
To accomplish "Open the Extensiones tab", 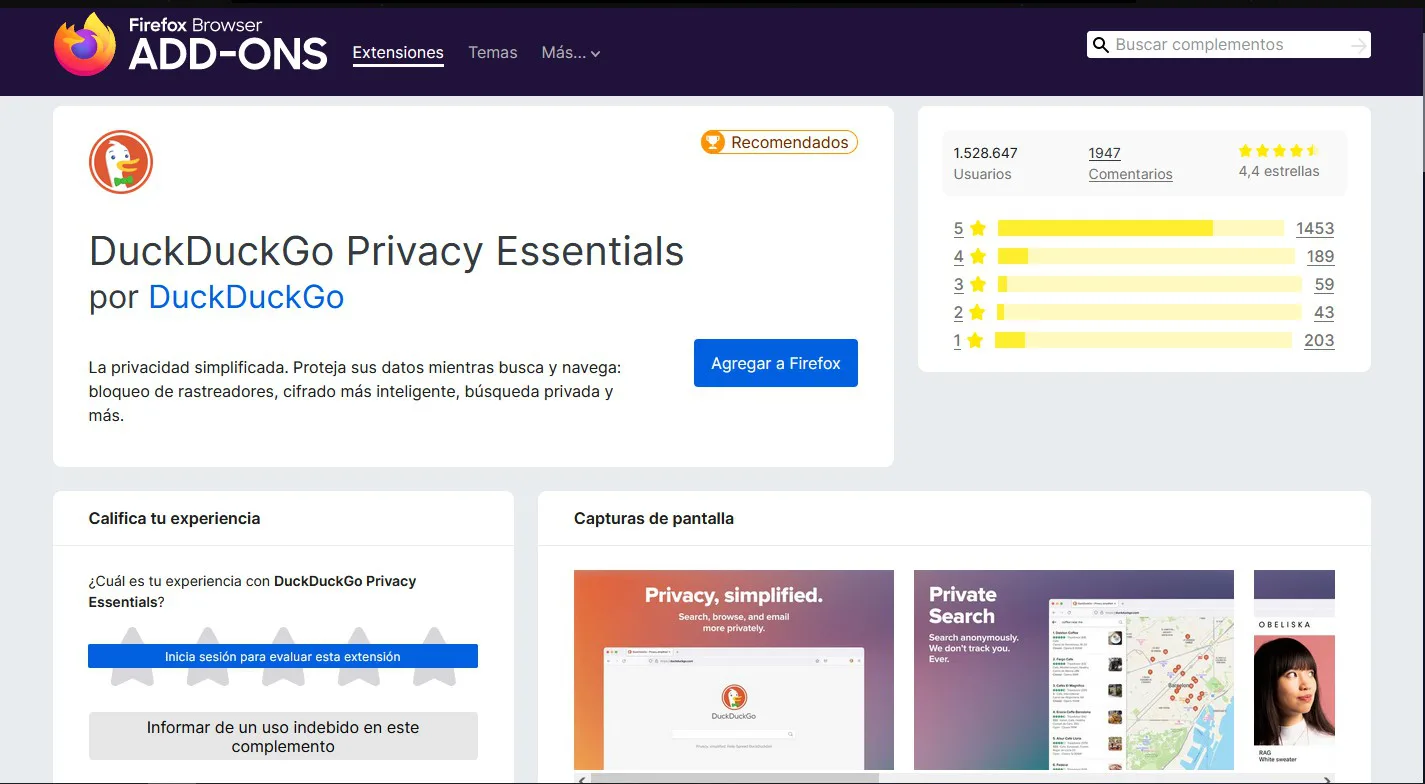I will (398, 53).
